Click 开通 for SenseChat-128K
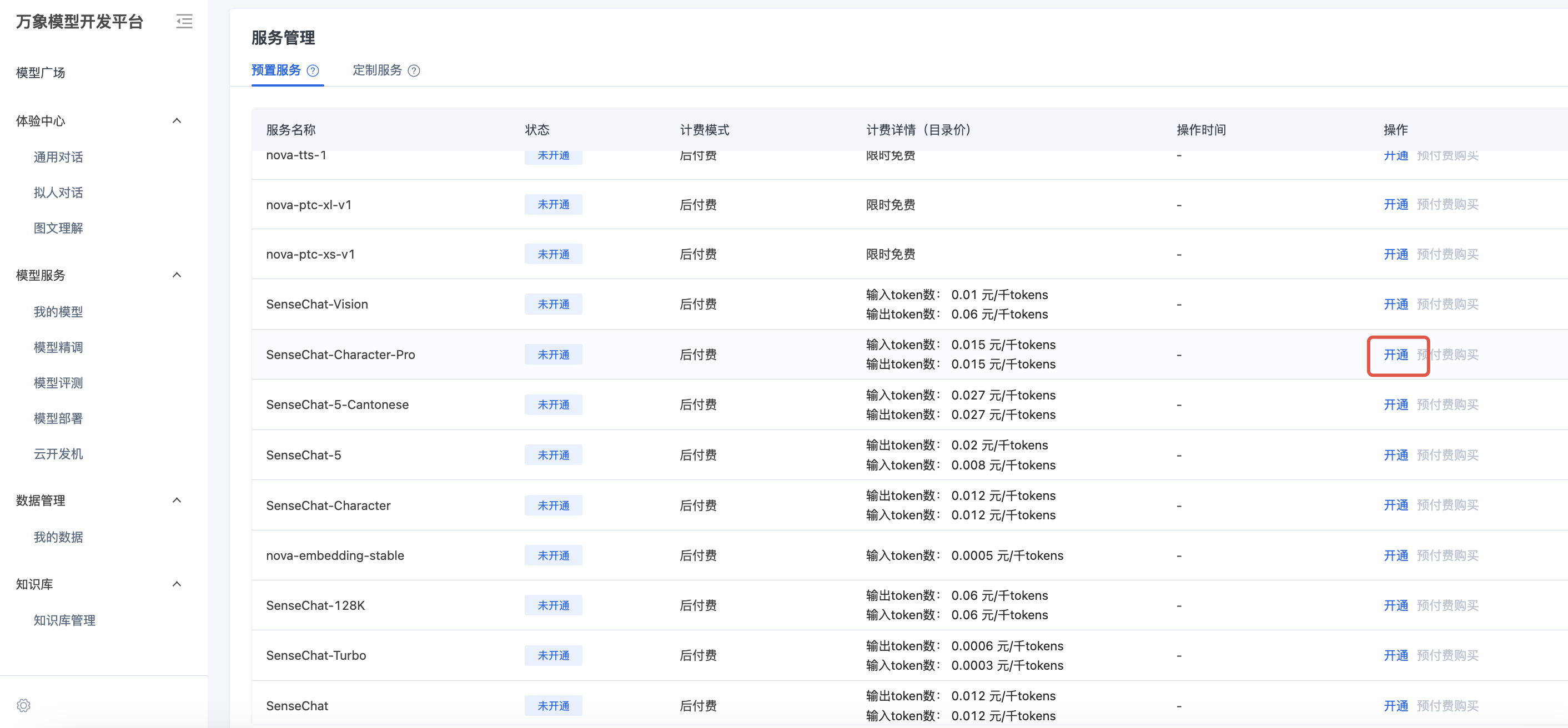 [1396, 605]
